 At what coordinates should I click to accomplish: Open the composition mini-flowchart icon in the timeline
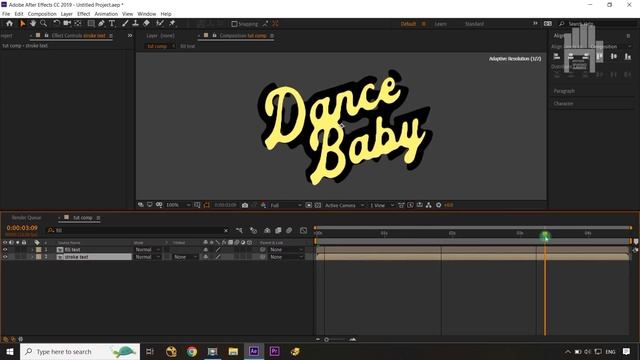tap(239, 231)
